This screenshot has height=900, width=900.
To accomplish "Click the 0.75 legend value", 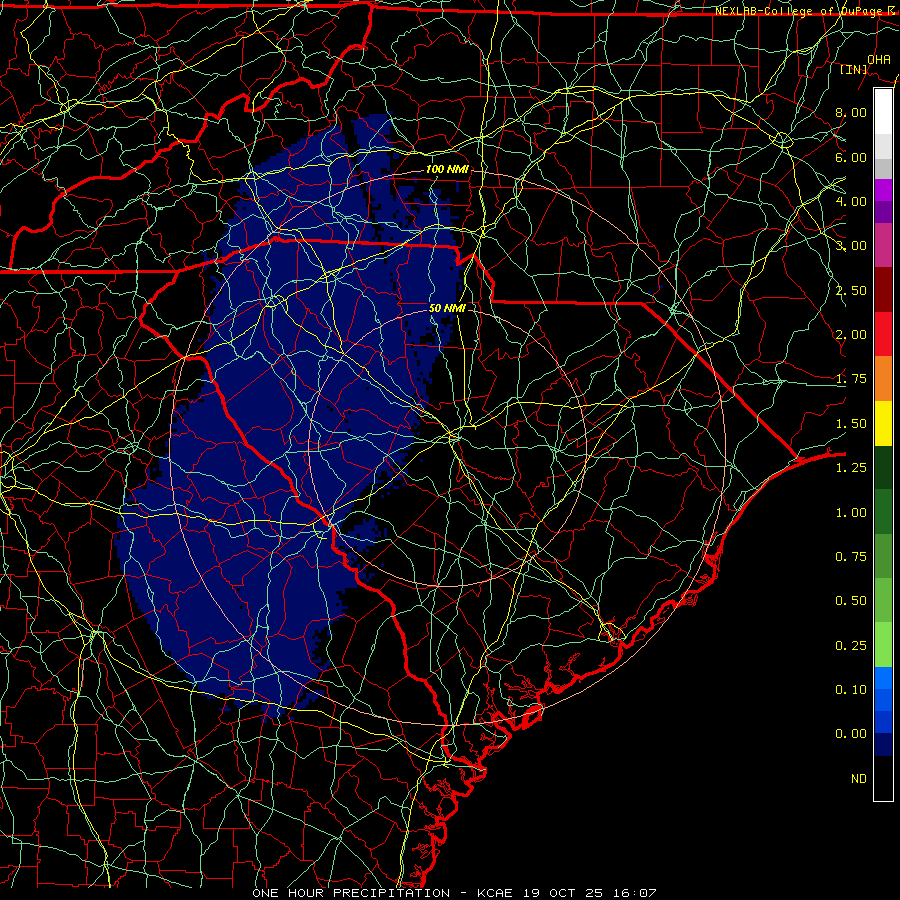I will point(851,556).
